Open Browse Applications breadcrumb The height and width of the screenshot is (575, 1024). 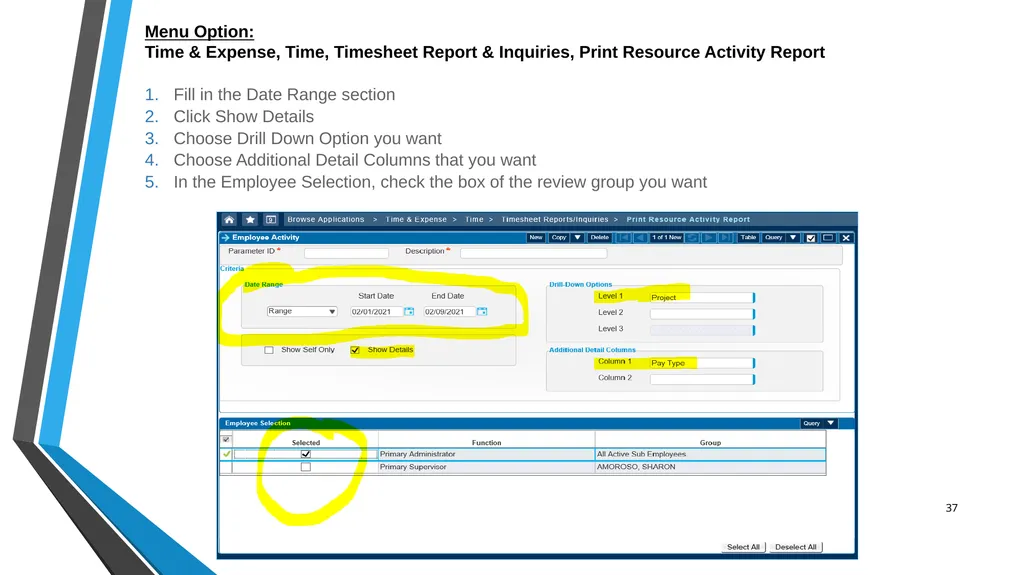(326, 220)
